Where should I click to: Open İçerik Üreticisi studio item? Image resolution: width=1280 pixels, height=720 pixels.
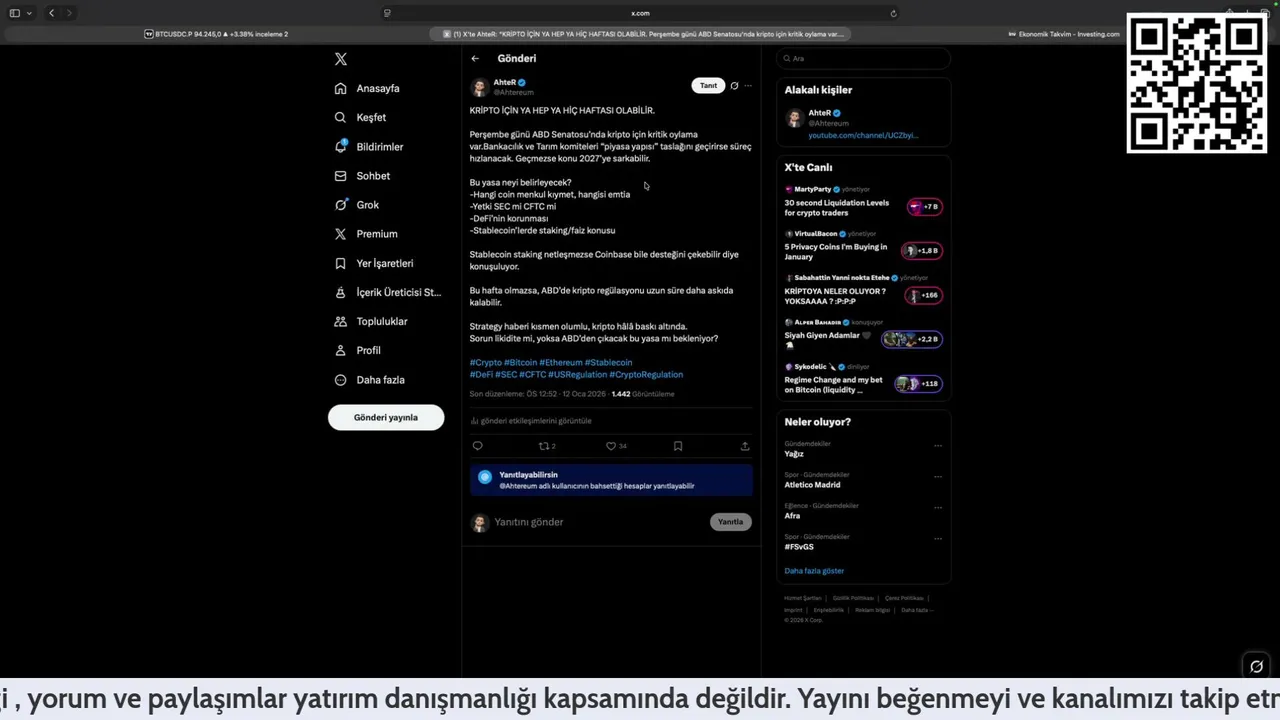pyautogui.click(x=388, y=292)
